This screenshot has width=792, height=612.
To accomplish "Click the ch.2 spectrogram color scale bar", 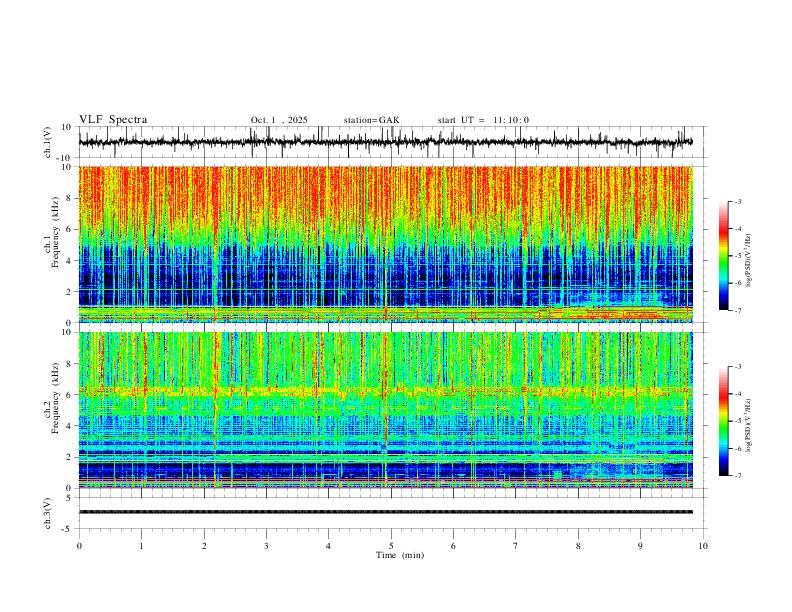I will (x=723, y=421).
